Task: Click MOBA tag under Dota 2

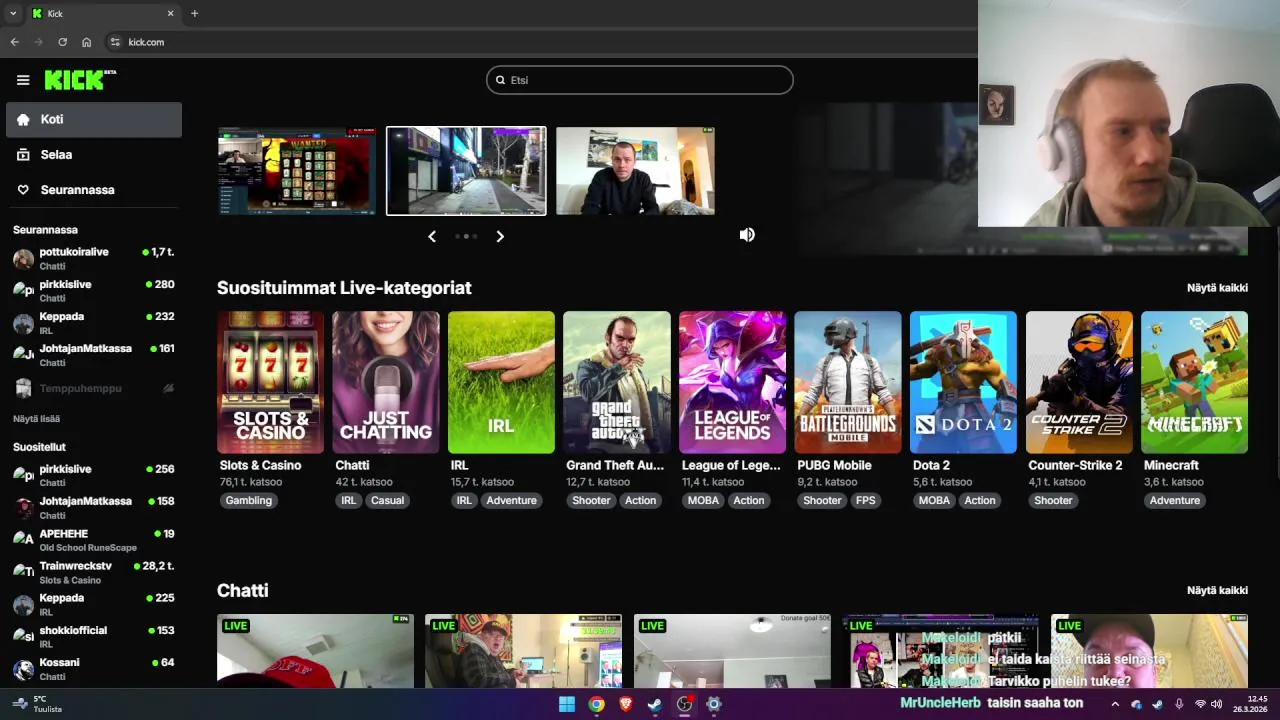Action: [x=934, y=501]
